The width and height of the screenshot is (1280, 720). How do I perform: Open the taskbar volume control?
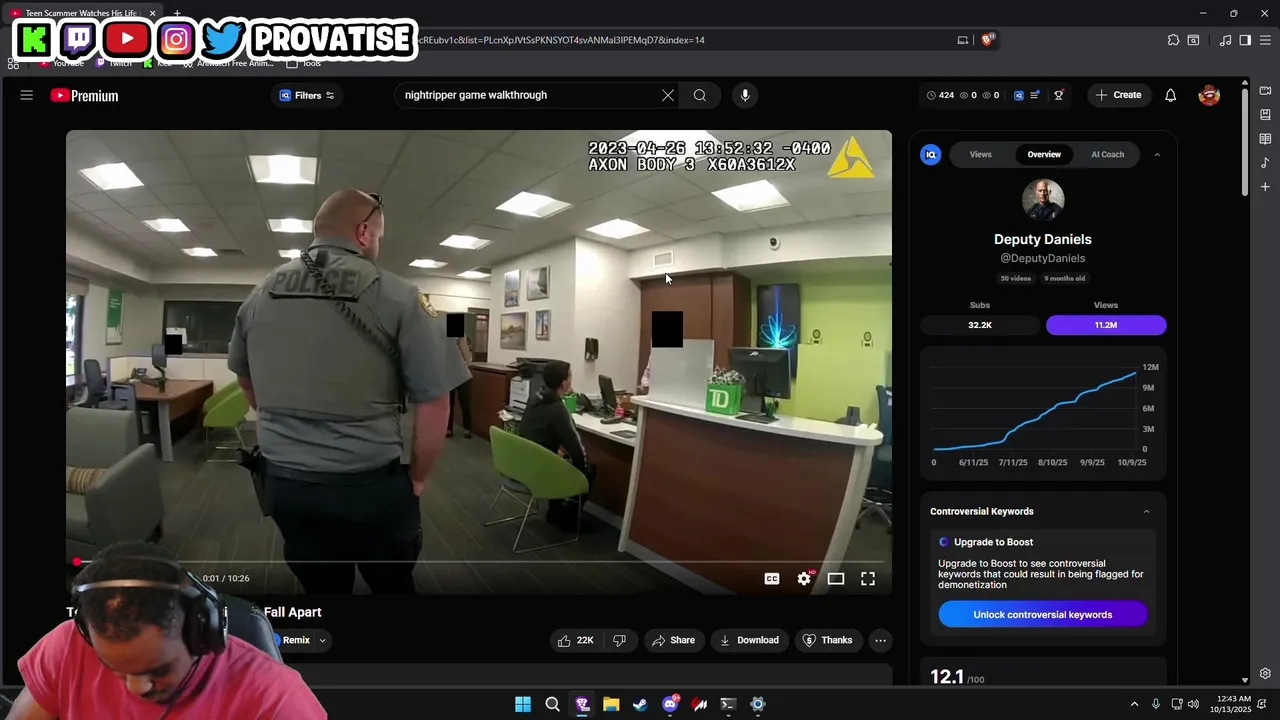1194,704
